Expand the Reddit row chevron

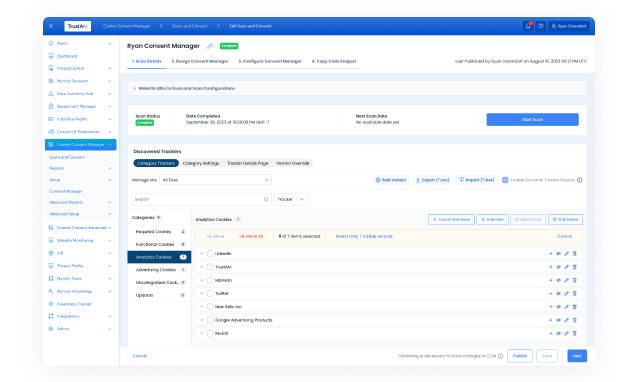pyautogui.click(x=202, y=333)
